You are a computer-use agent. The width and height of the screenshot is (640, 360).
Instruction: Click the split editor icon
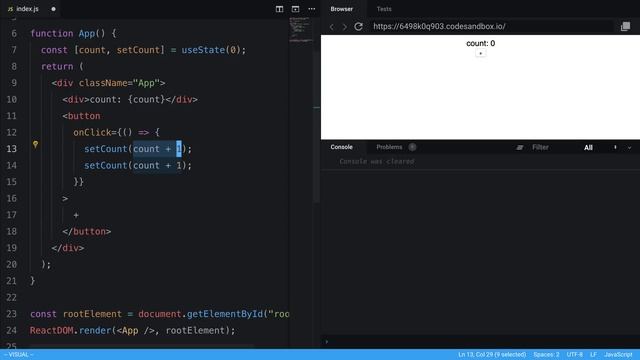click(x=279, y=9)
